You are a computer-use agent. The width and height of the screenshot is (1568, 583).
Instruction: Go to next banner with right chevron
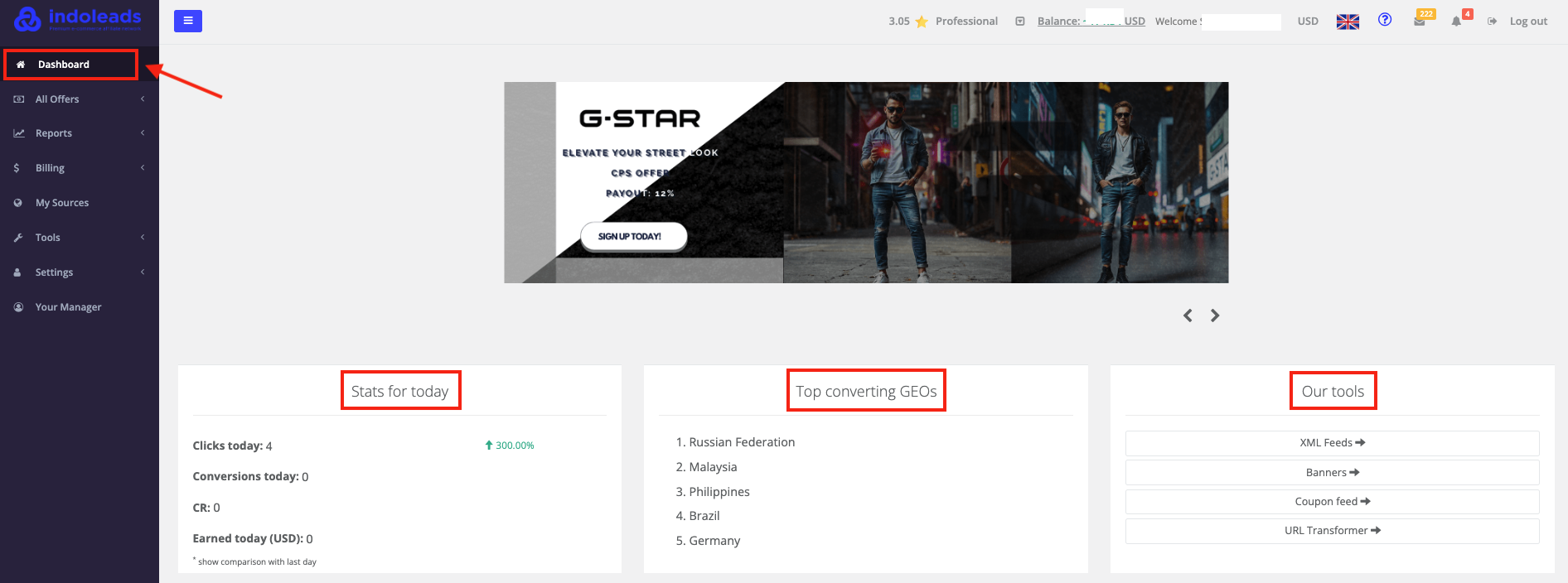click(1215, 316)
